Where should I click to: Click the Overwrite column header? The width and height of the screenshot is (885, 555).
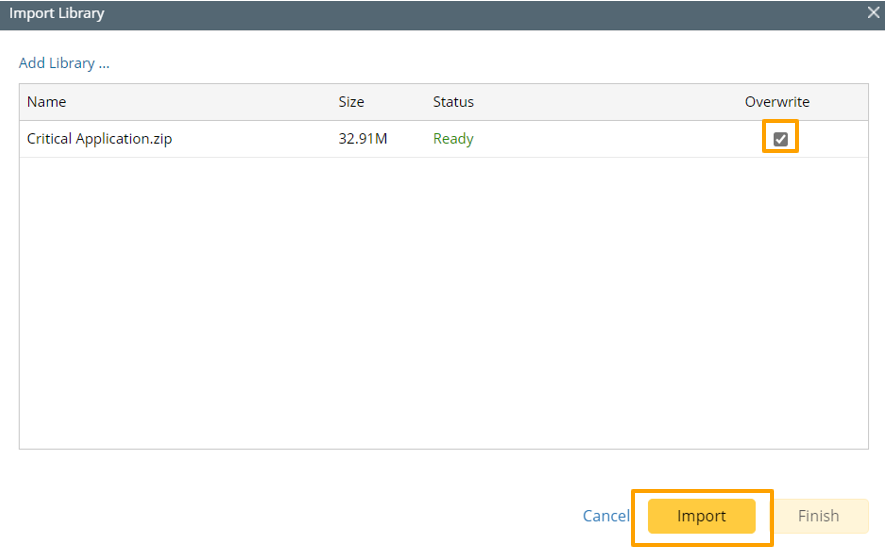tap(777, 102)
